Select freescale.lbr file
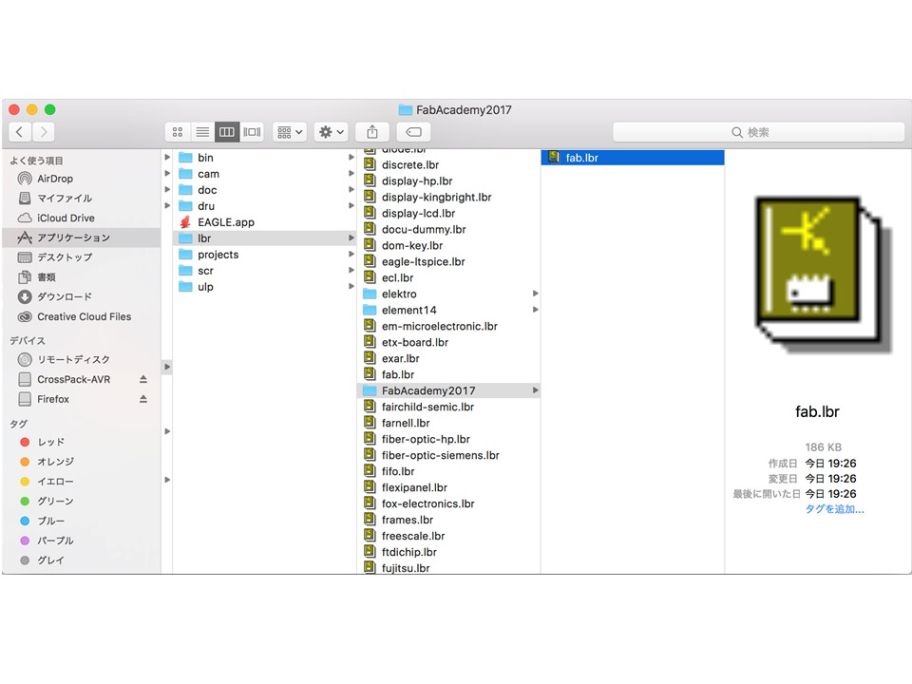 [448, 536]
